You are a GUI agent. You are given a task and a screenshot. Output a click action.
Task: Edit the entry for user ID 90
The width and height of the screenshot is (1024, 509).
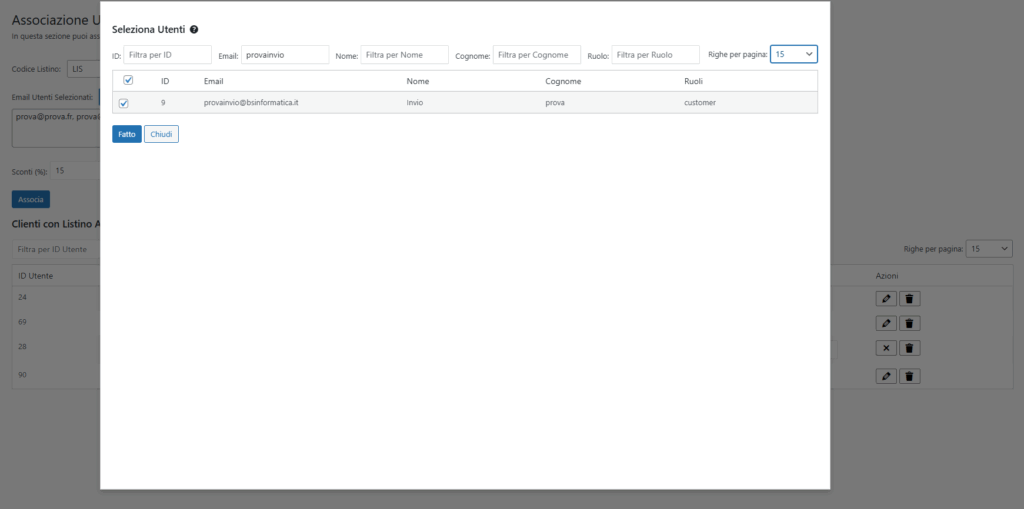pyautogui.click(x=886, y=376)
